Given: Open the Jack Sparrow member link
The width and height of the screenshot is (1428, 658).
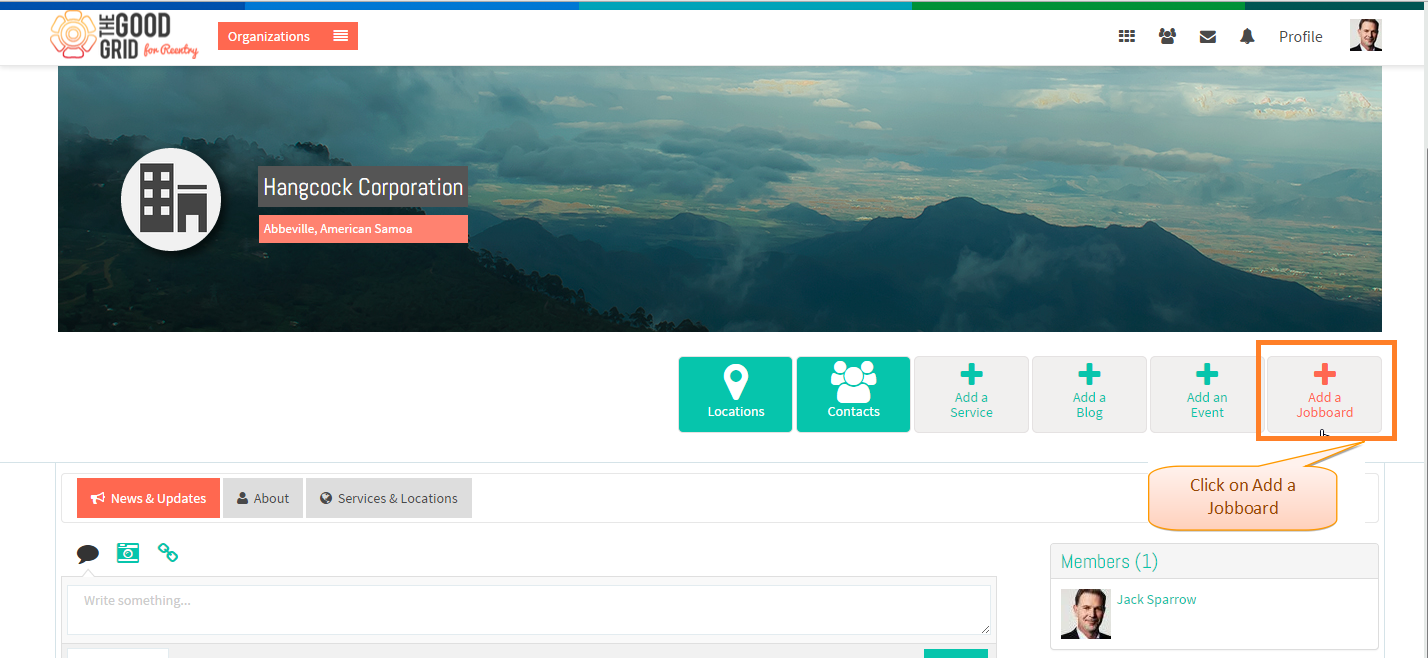Looking at the screenshot, I should pyautogui.click(x=1156, y=600).
